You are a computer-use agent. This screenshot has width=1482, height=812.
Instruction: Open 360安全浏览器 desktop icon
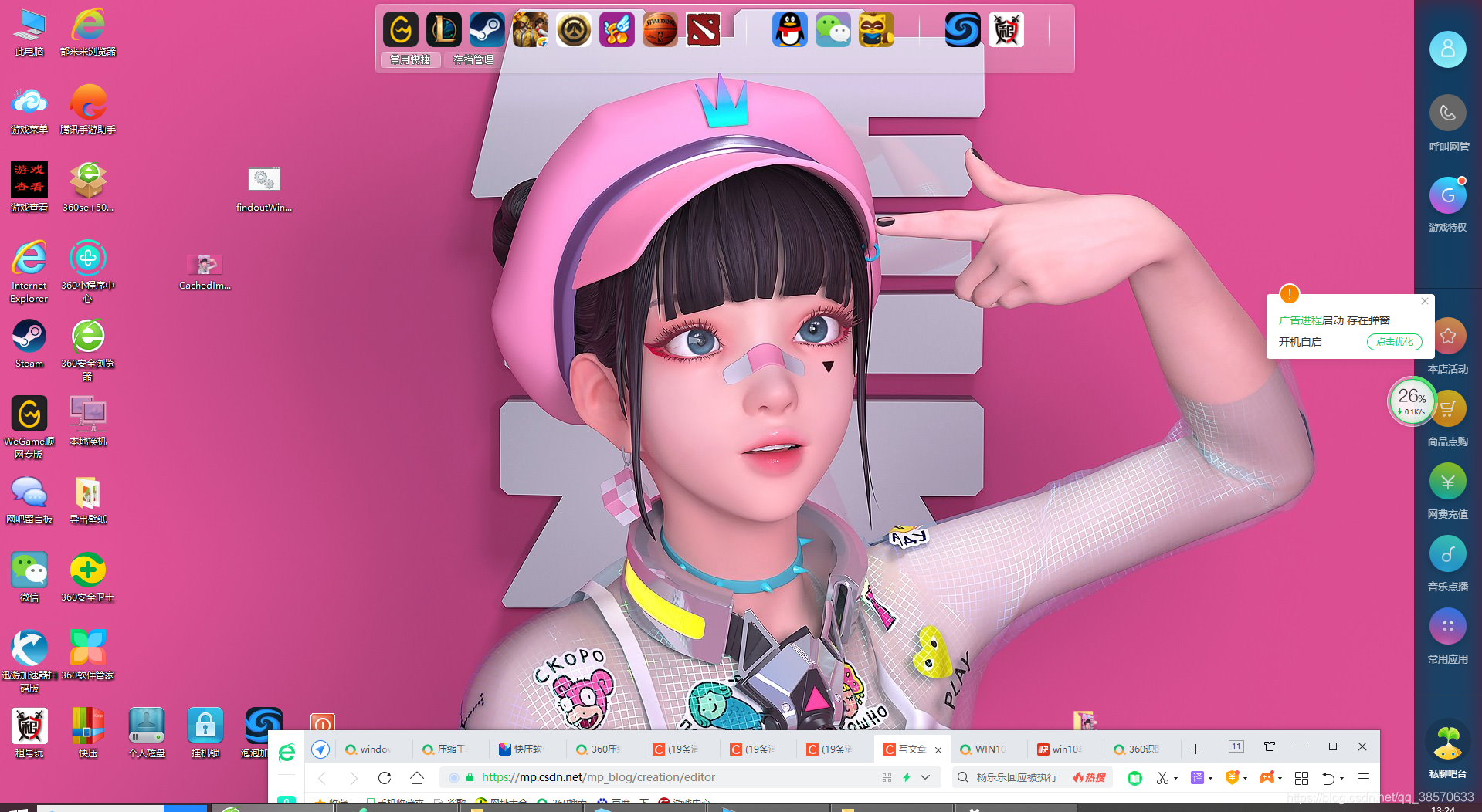pos(88,350)
